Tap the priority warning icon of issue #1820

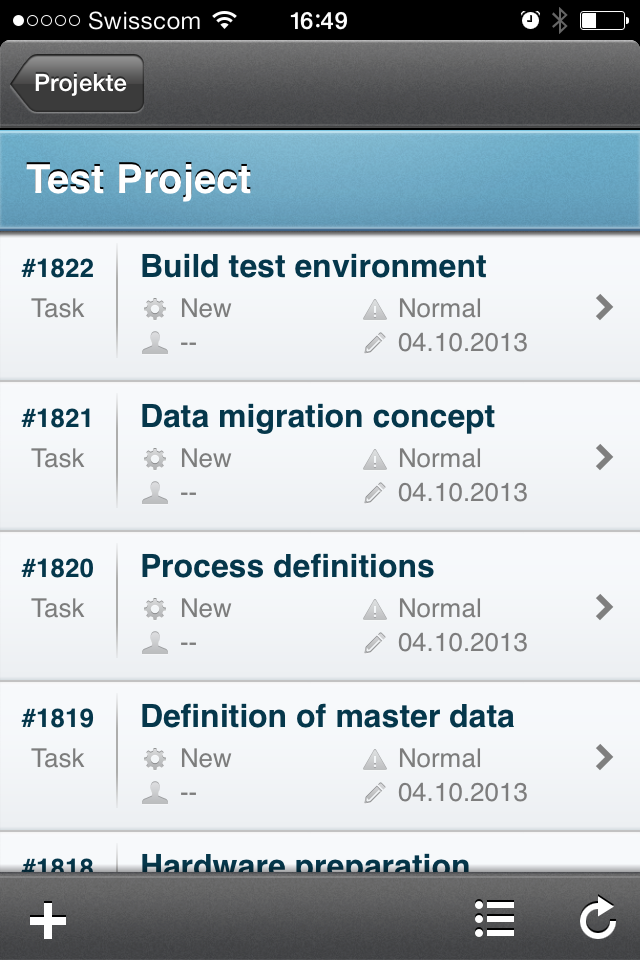coord(375,609)
